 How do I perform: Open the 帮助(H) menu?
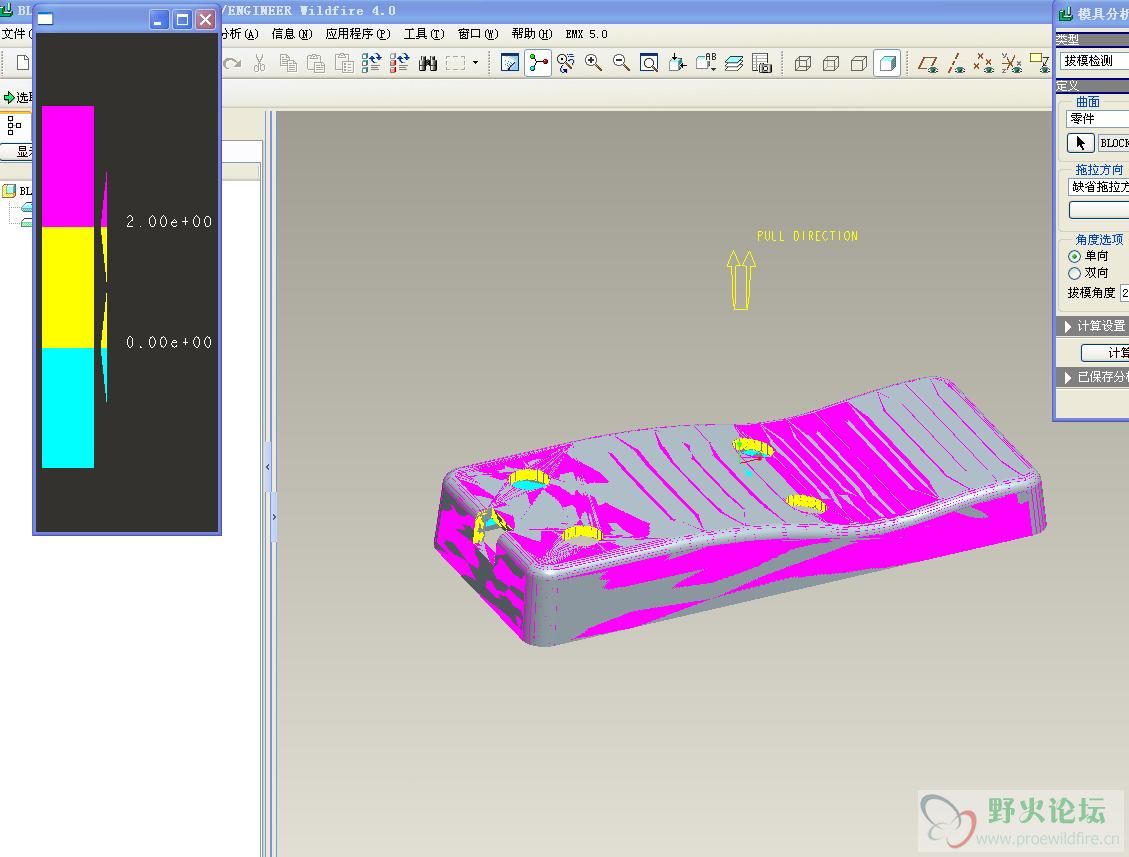coord(532,34)
